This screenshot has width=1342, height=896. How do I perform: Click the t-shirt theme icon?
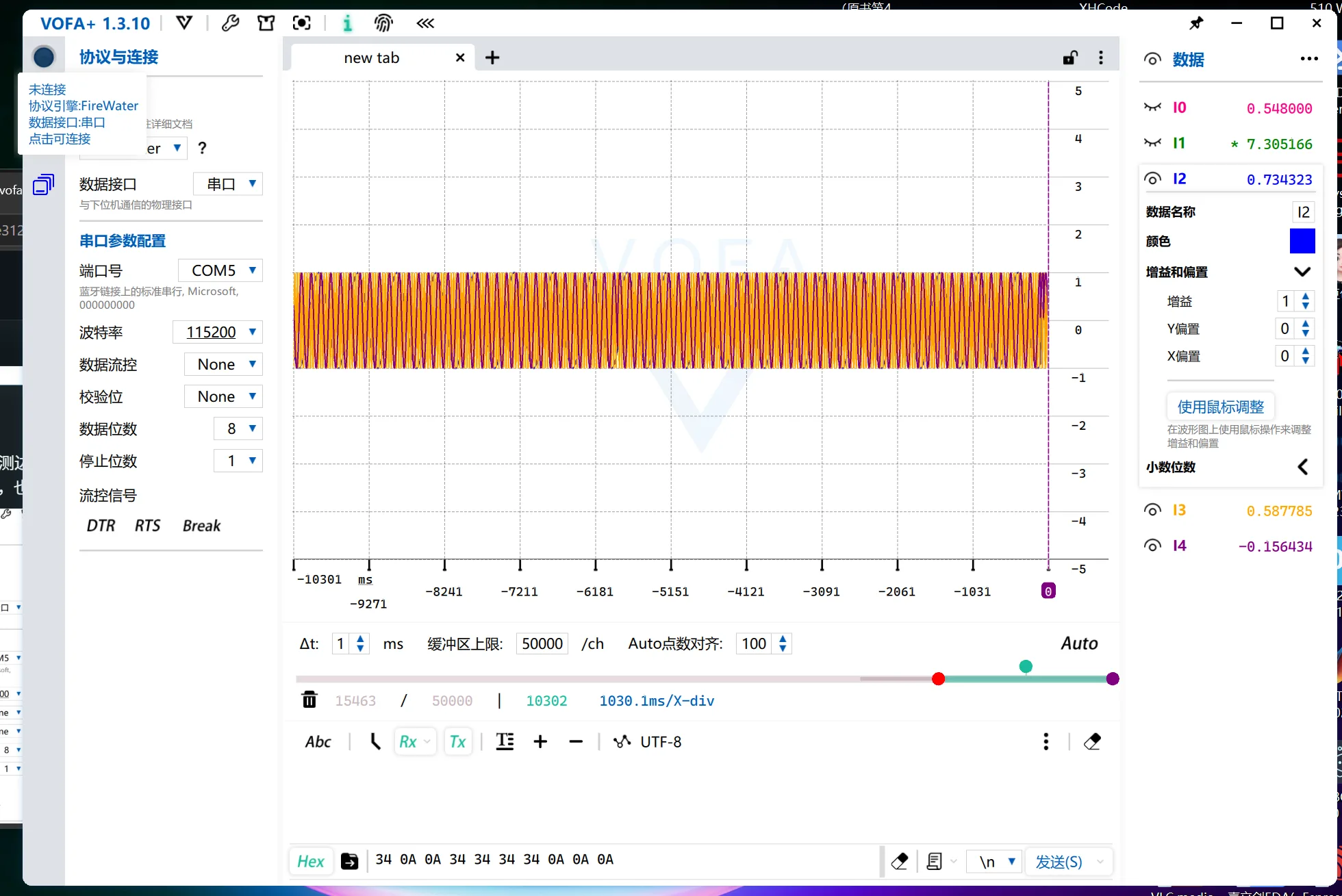tap(266, 23)
